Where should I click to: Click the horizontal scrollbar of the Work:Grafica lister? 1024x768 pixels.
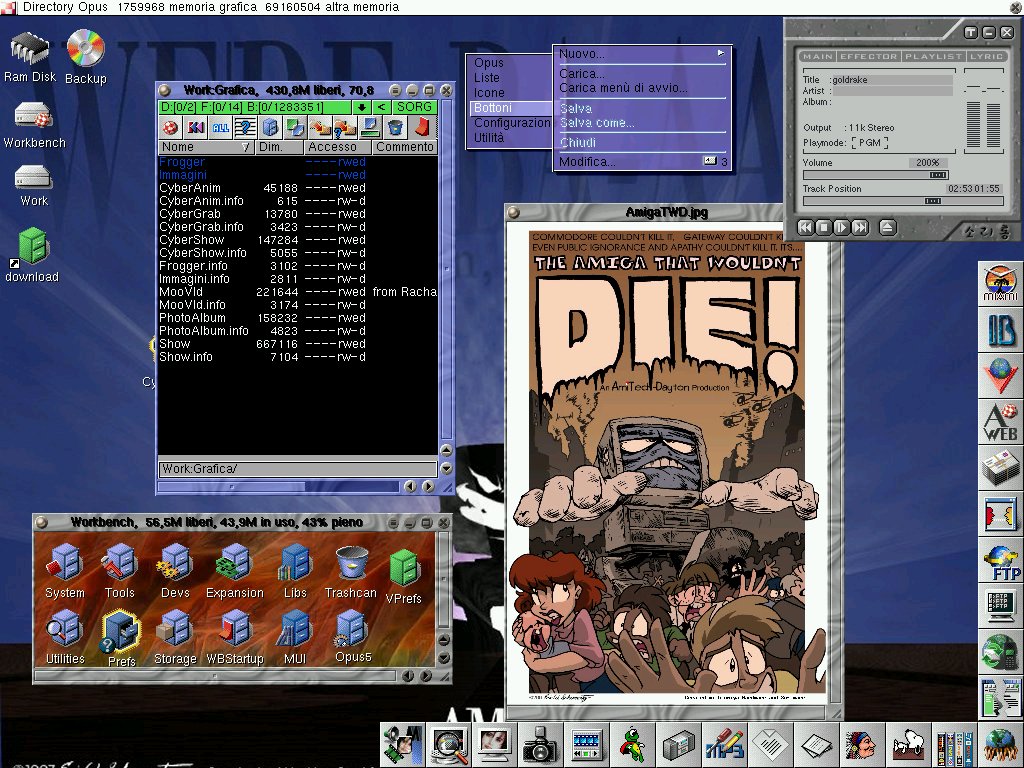click(278, 487)
